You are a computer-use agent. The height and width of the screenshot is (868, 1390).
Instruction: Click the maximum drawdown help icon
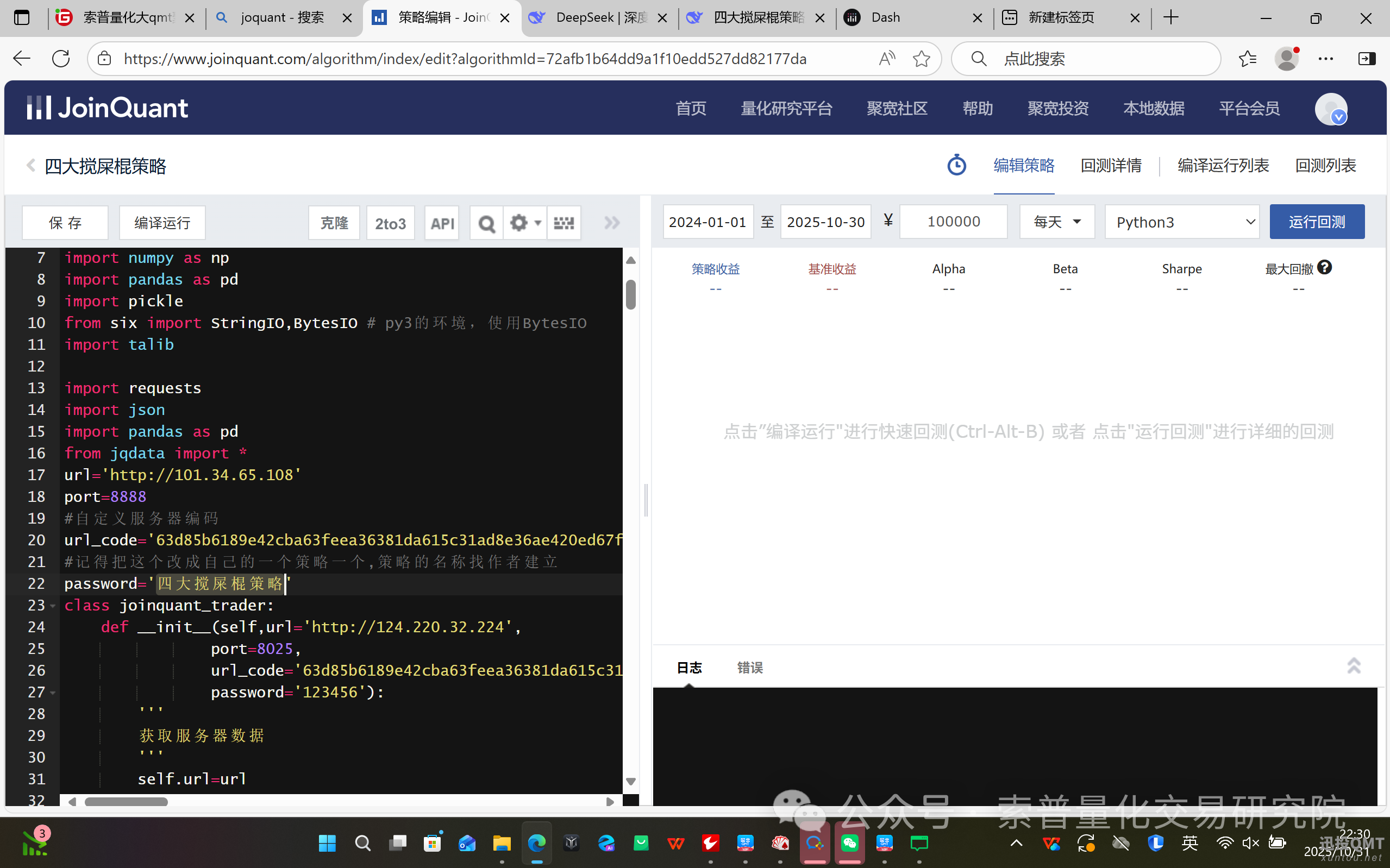tap(1325, 266)
